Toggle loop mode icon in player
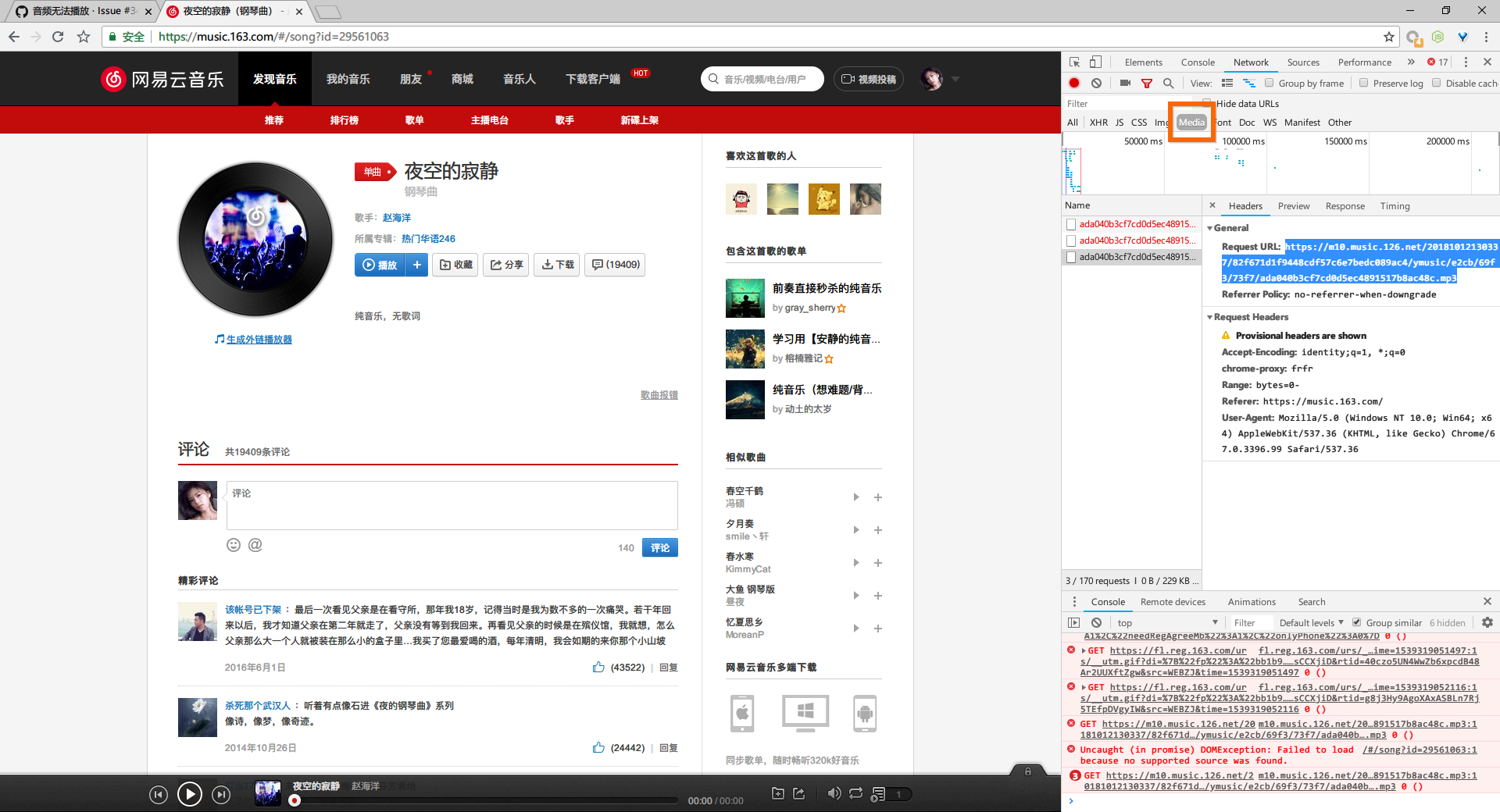1500x812 pixels. (855, 793)
